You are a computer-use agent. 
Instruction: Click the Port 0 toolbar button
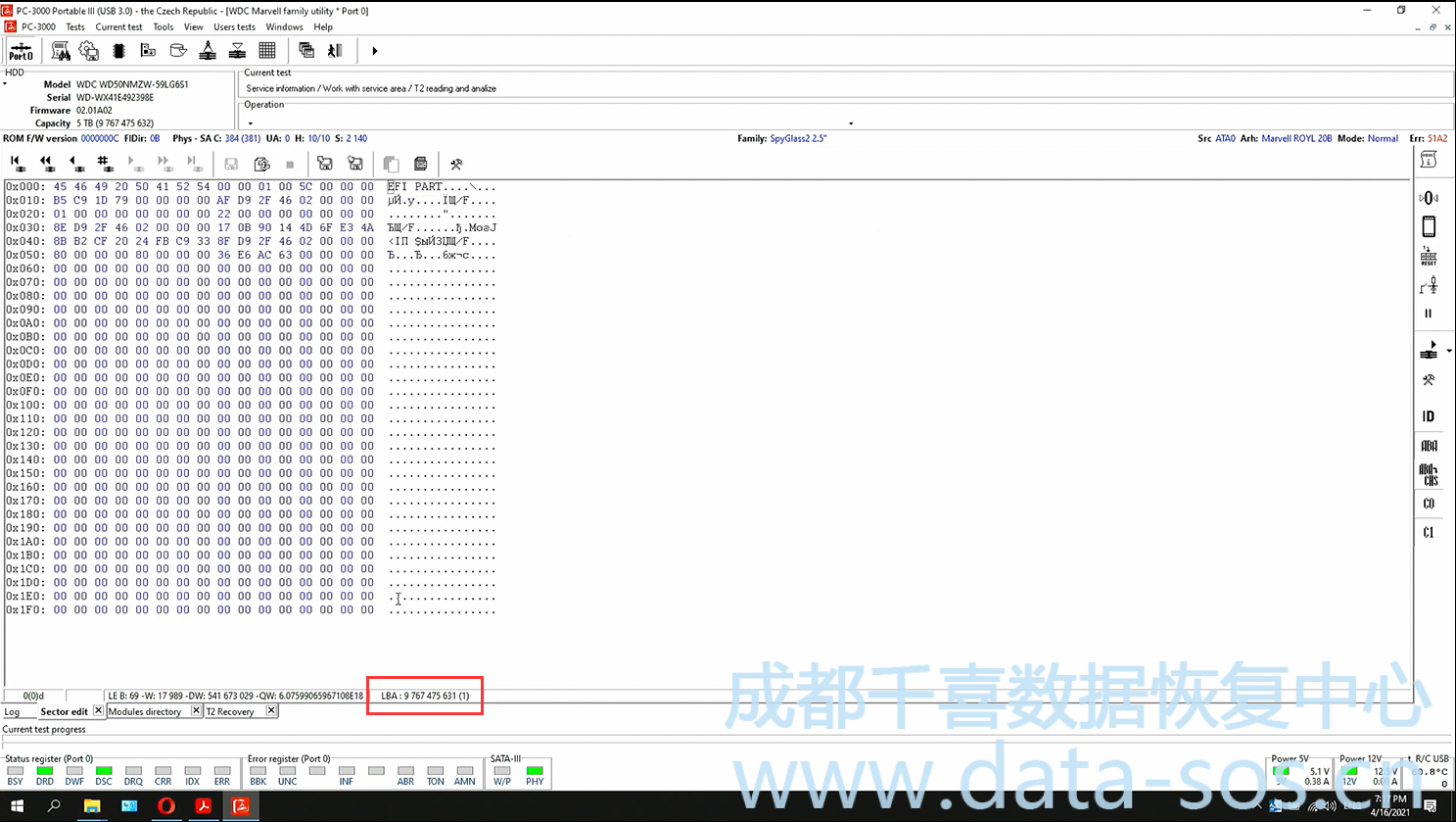tap(21, 51)
